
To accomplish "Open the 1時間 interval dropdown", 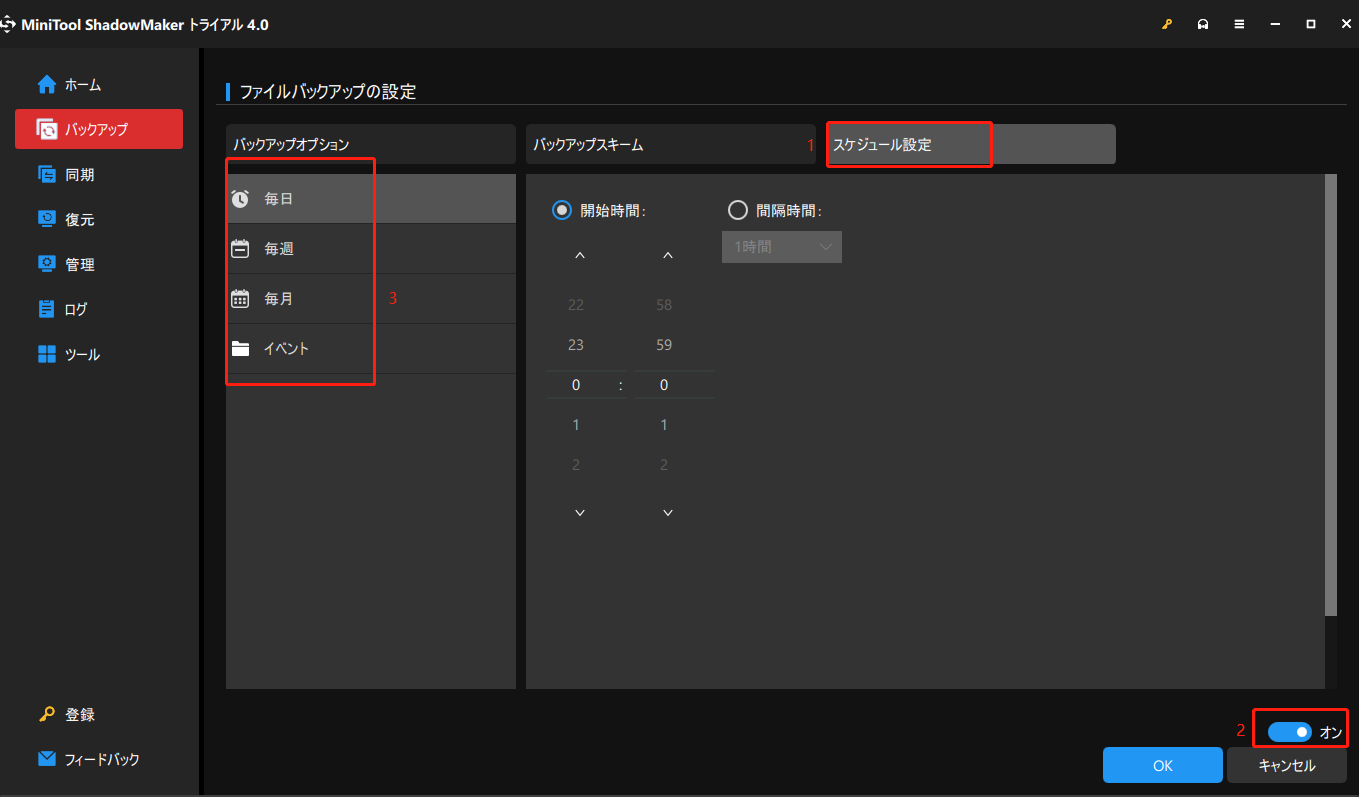I will (781, 246).
